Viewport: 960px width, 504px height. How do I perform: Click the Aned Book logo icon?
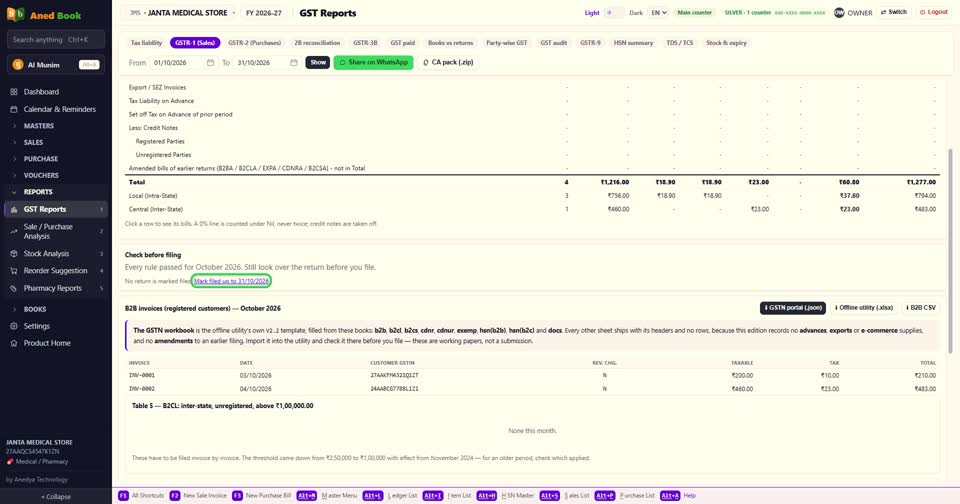(15, 14)
